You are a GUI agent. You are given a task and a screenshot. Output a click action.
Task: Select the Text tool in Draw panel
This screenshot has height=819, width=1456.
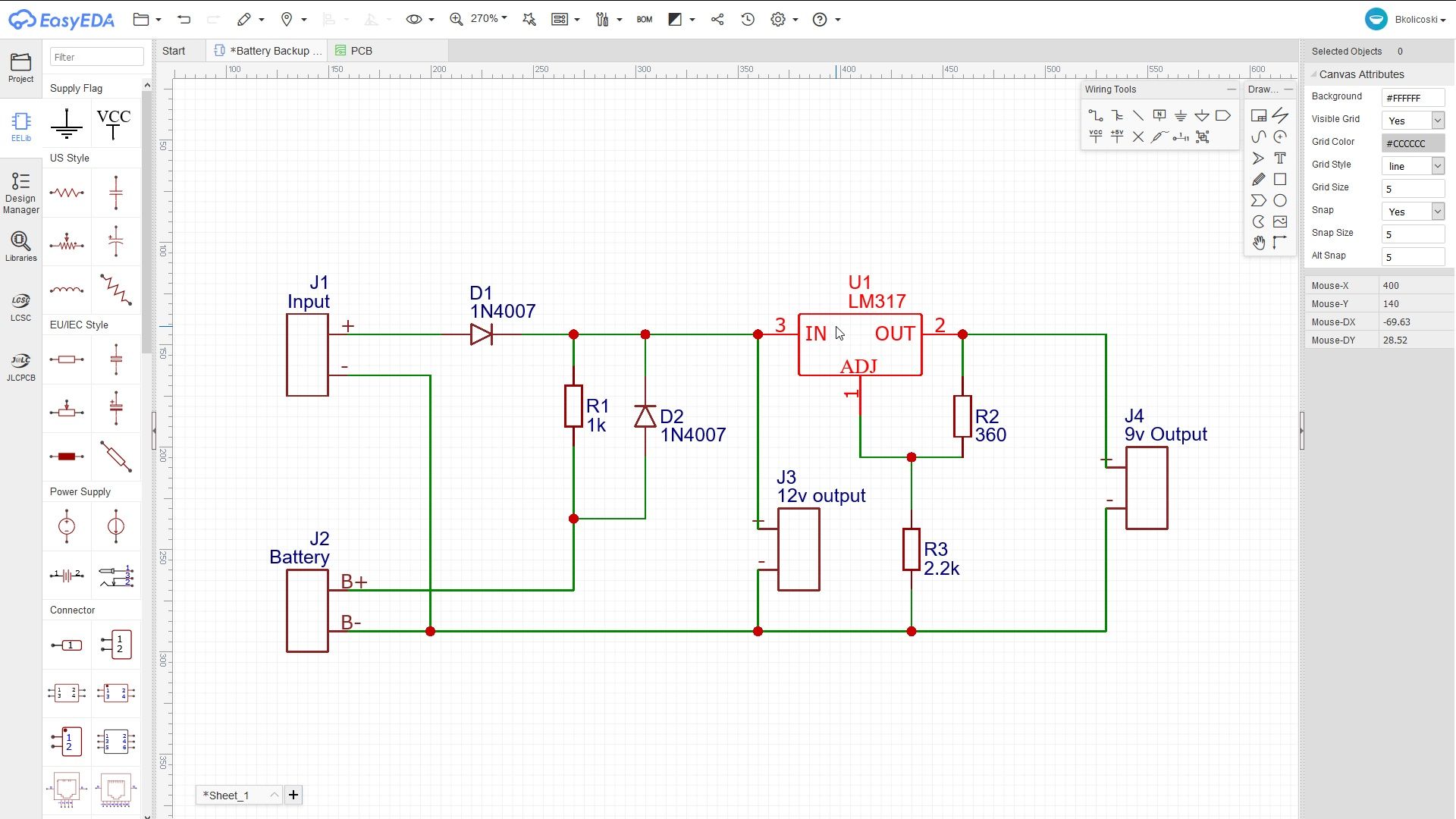[1281, 158]
